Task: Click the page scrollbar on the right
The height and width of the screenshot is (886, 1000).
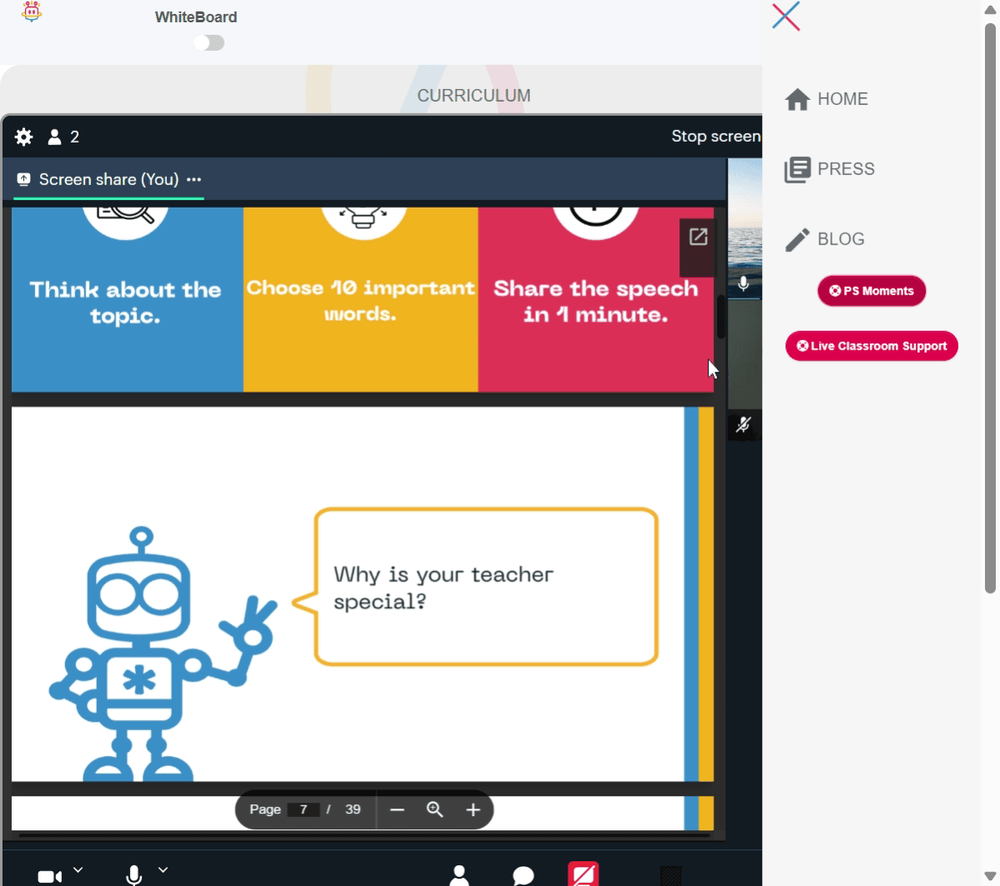Action: click(x=990, y=309)
